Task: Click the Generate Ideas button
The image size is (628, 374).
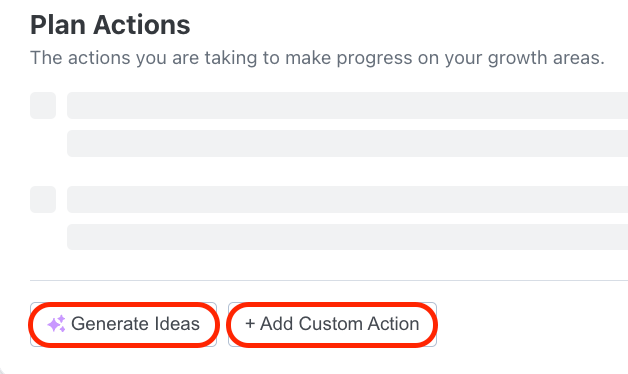Action: tap(123, 324)
